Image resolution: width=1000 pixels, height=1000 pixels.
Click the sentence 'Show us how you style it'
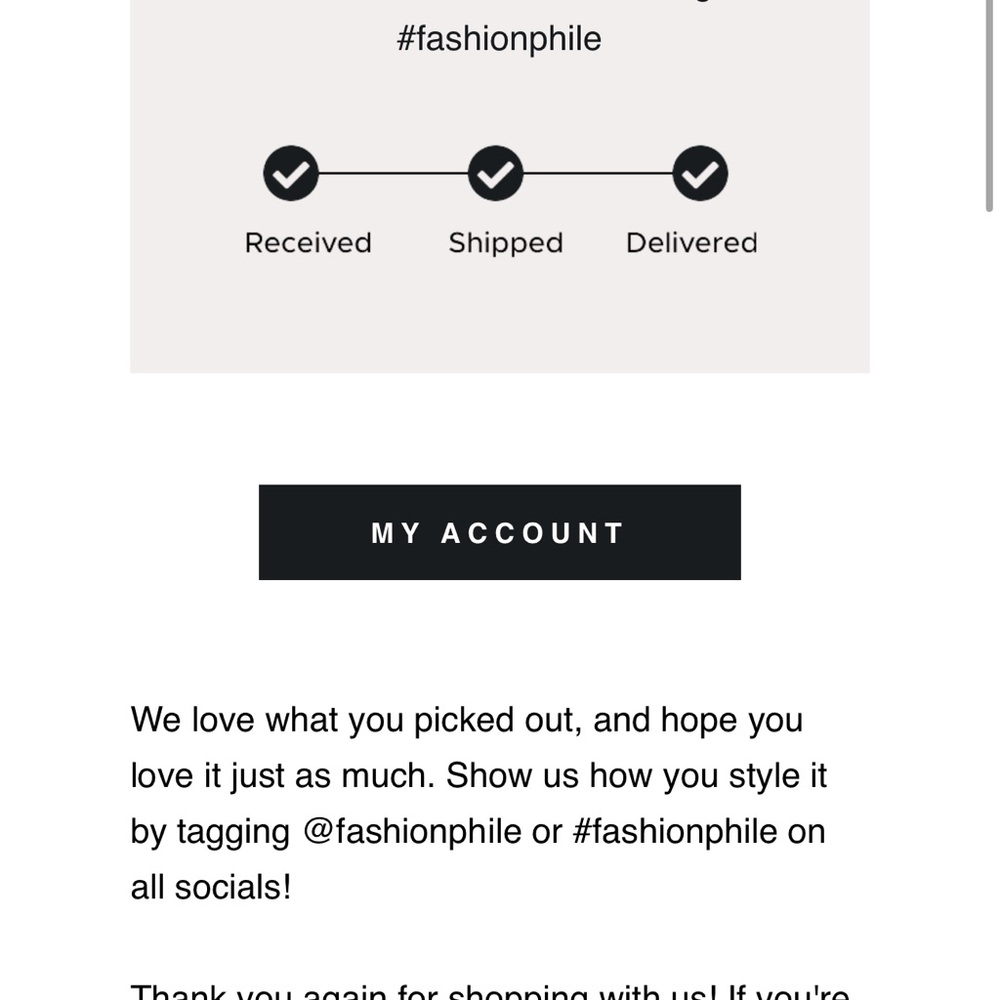[636, 777]
